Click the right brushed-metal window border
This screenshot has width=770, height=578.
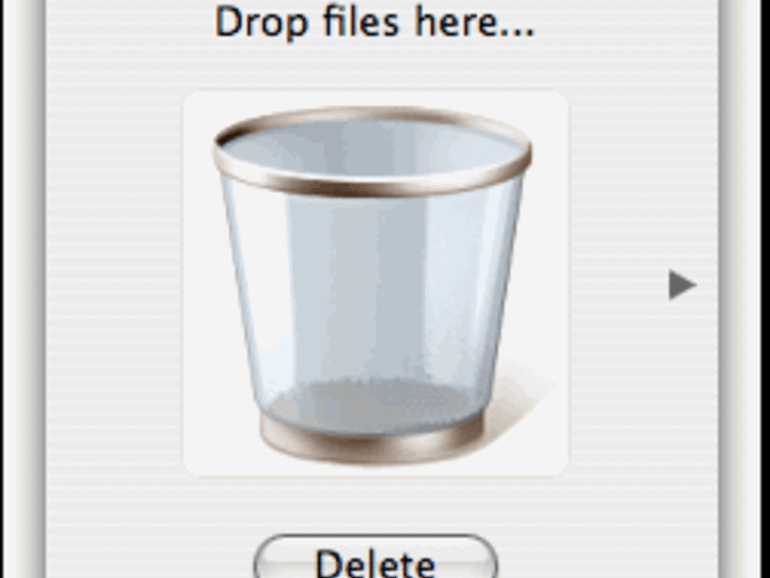coord(744,289)
